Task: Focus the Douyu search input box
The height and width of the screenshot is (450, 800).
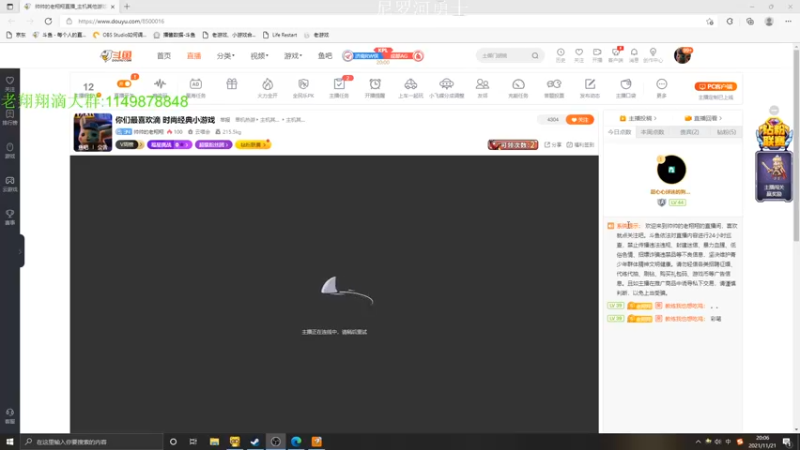Action: [x=504, y=56]
